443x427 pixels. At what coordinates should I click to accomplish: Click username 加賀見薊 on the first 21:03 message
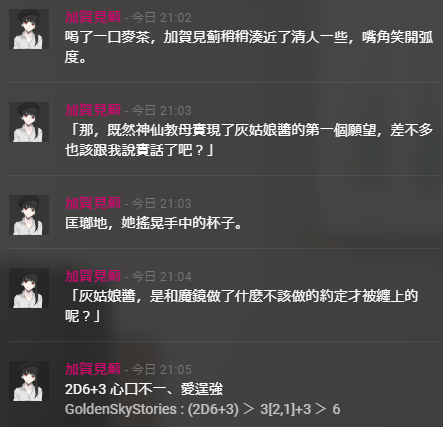click(x=93, y=110)
